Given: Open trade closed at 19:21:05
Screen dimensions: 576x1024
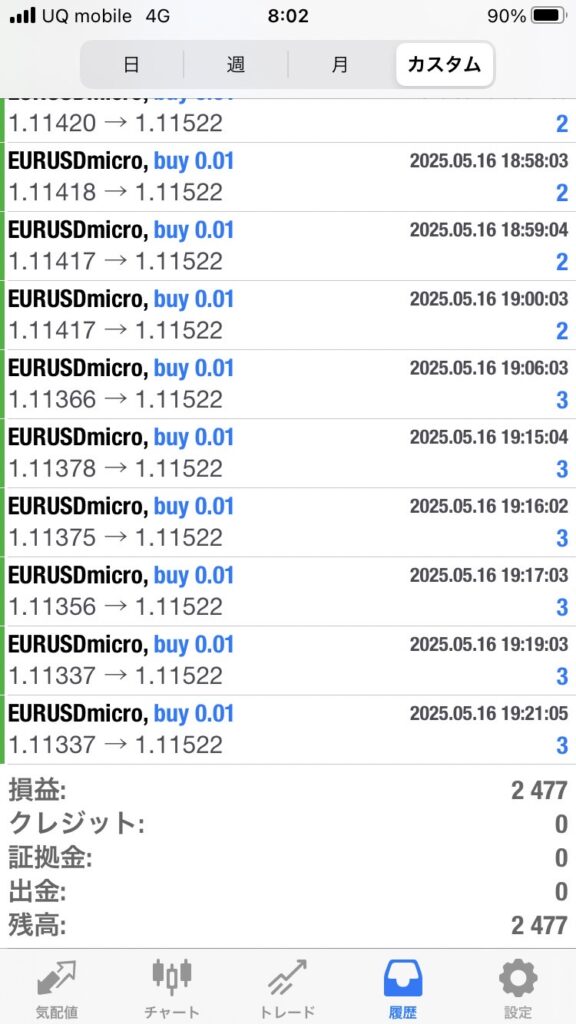Looking at the screenshot, I should (x=288, y=730).
